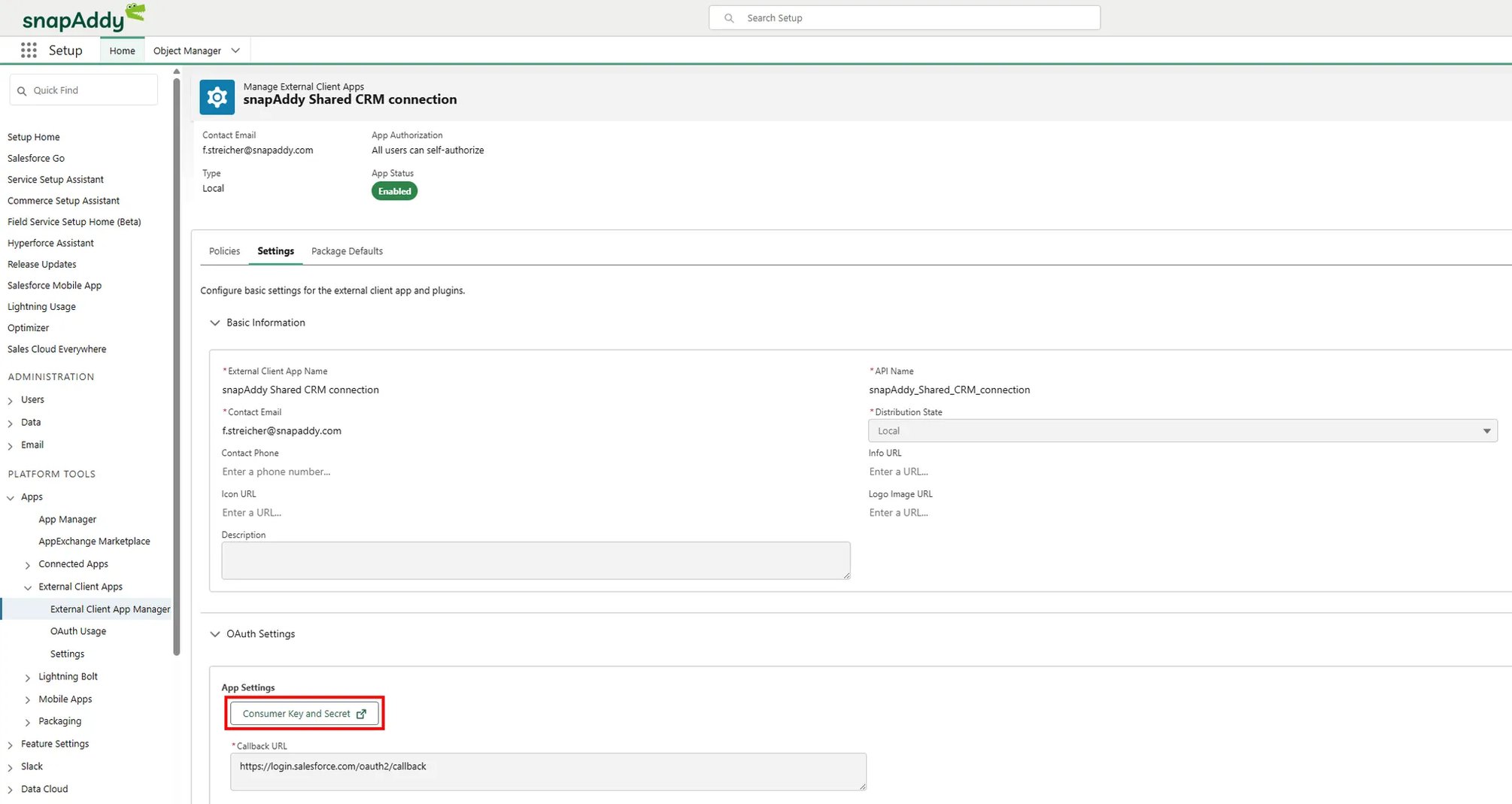The width and height of the screenshot is (1512, 804).
Task: Collapse the Apps tree node
Action: pyautogui.click(x=11, y=498)
